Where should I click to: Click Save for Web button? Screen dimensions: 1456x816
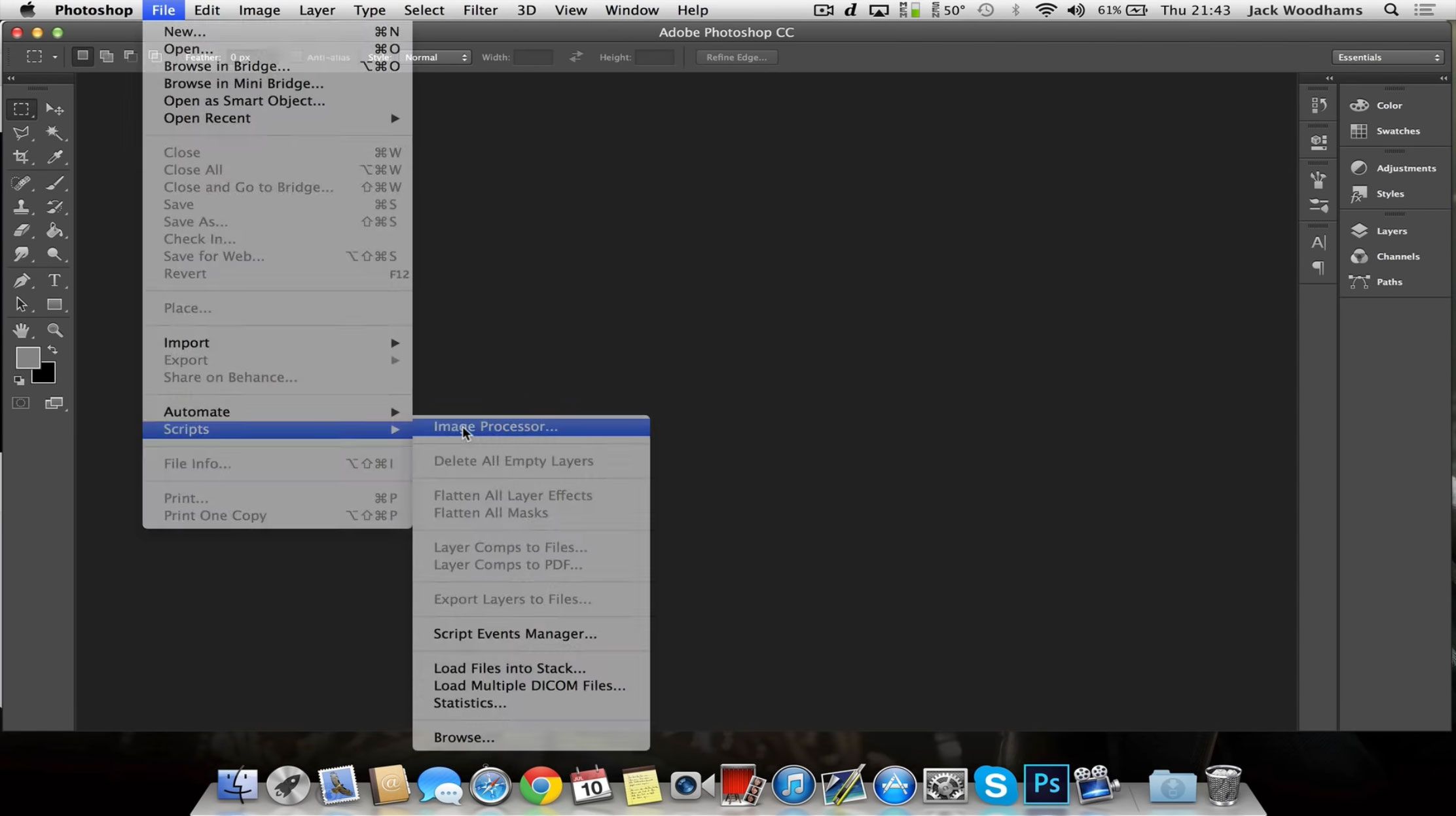click(x=213, y=255)
